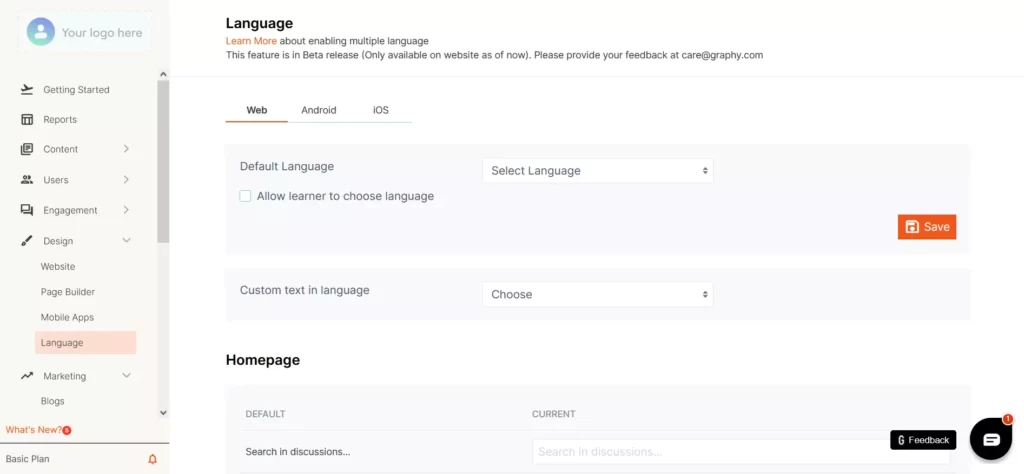Open the Reports section
Screen dimensions: 1024x474
pyautogui.click(x=60, y=119)
